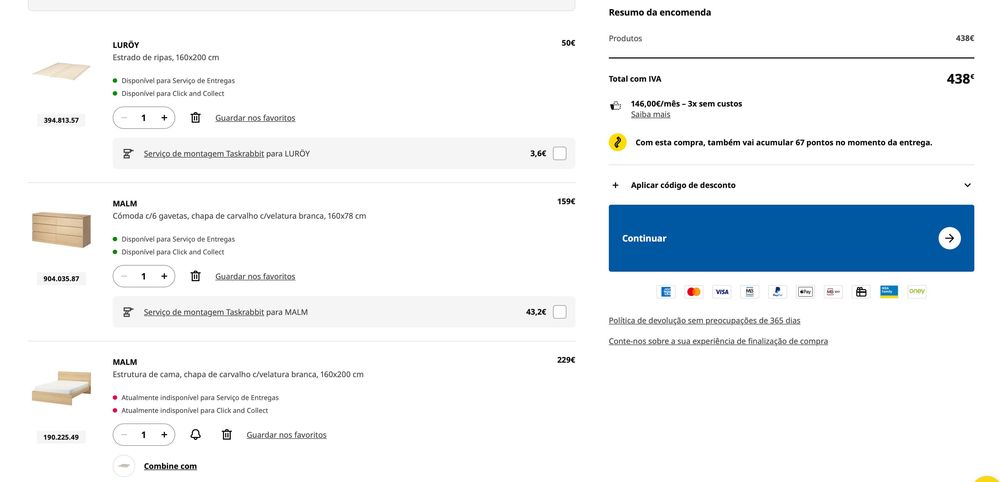The image size is (1000, 482).
Task: Increase MALM bed frame quantity
Action: point(164,435)
